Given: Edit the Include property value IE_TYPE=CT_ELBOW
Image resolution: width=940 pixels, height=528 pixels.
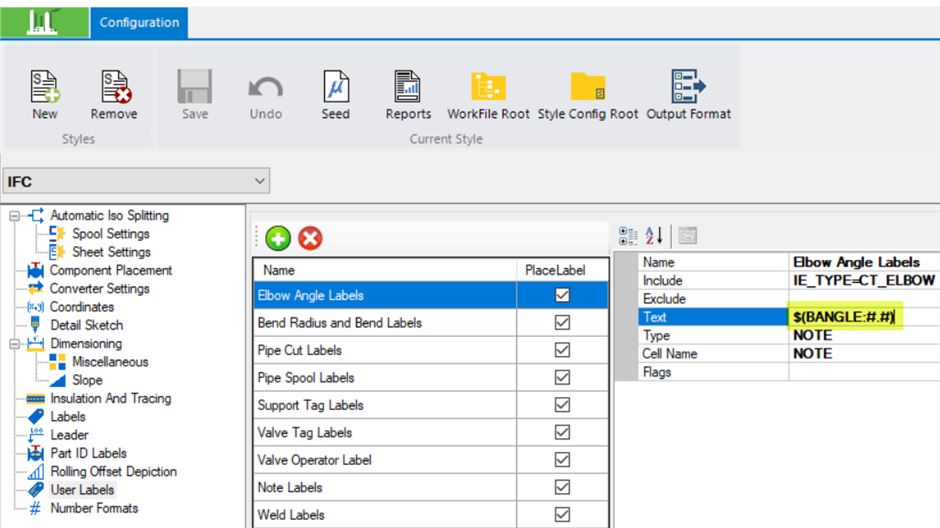Looking at the screenshot, I should pos(864,280).
